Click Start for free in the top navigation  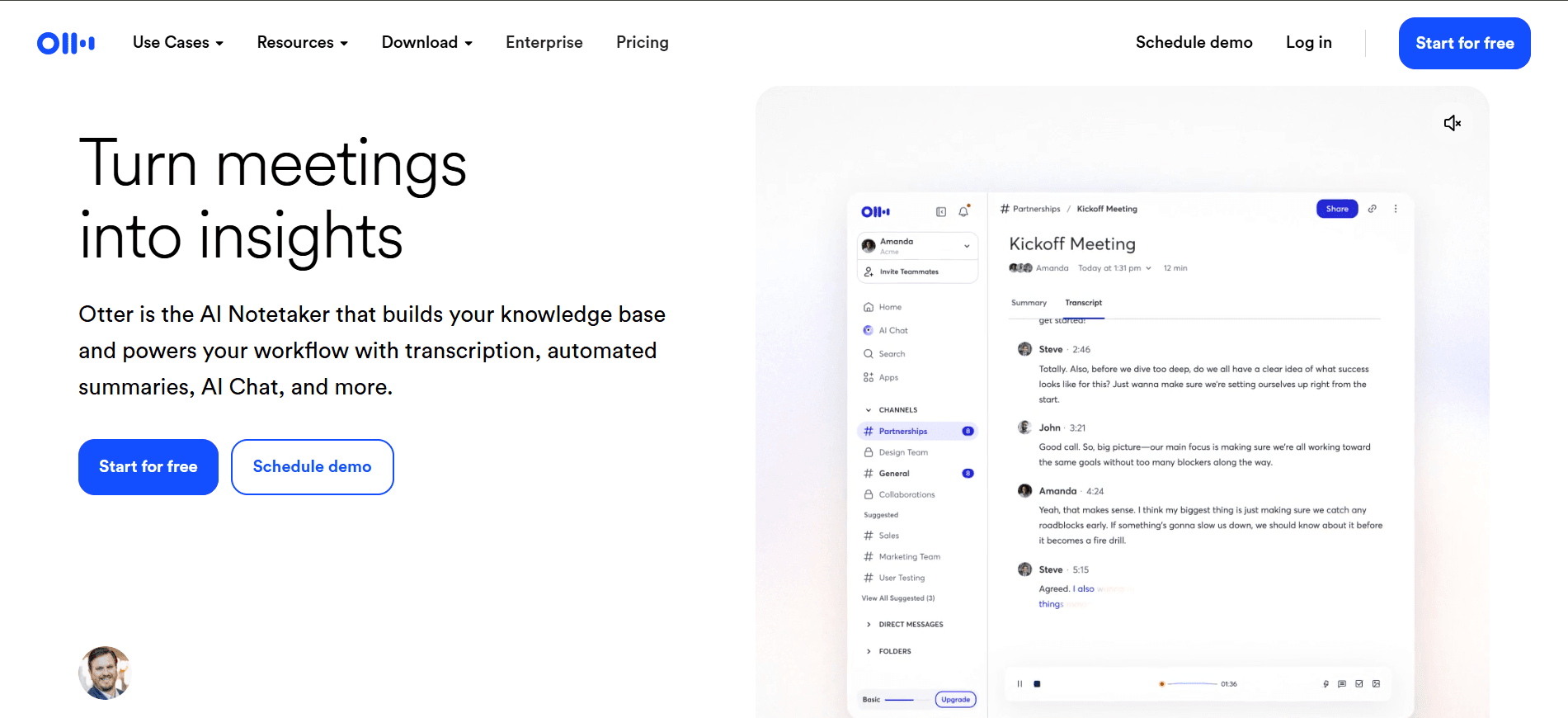coord(1465,43)
